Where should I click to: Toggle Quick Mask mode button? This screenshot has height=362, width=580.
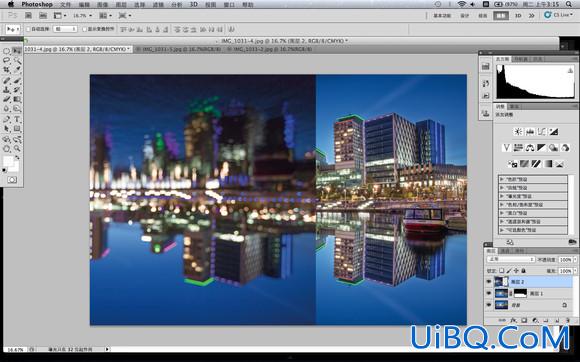pyautogui.click(x=12, y=180)
